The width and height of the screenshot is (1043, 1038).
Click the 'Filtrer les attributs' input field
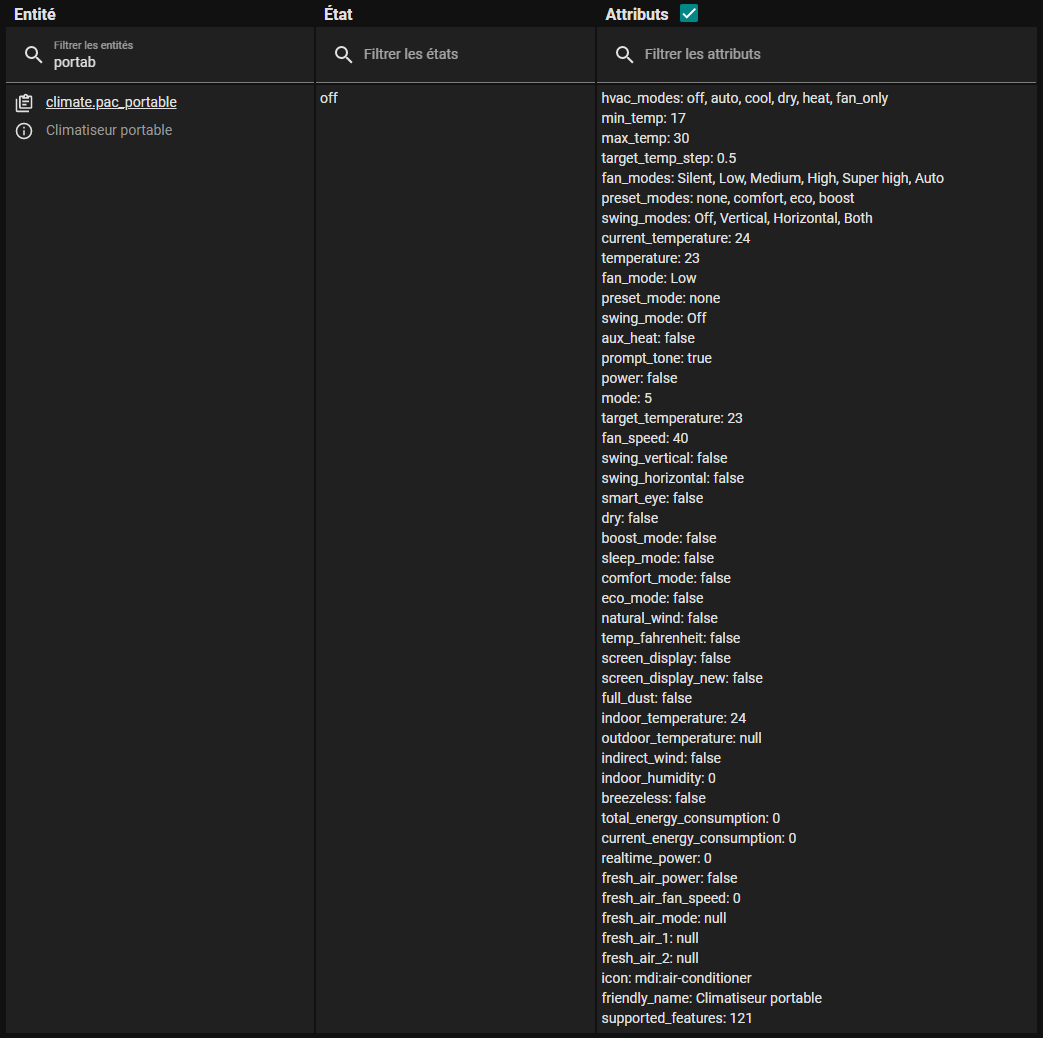pos(830,54)
